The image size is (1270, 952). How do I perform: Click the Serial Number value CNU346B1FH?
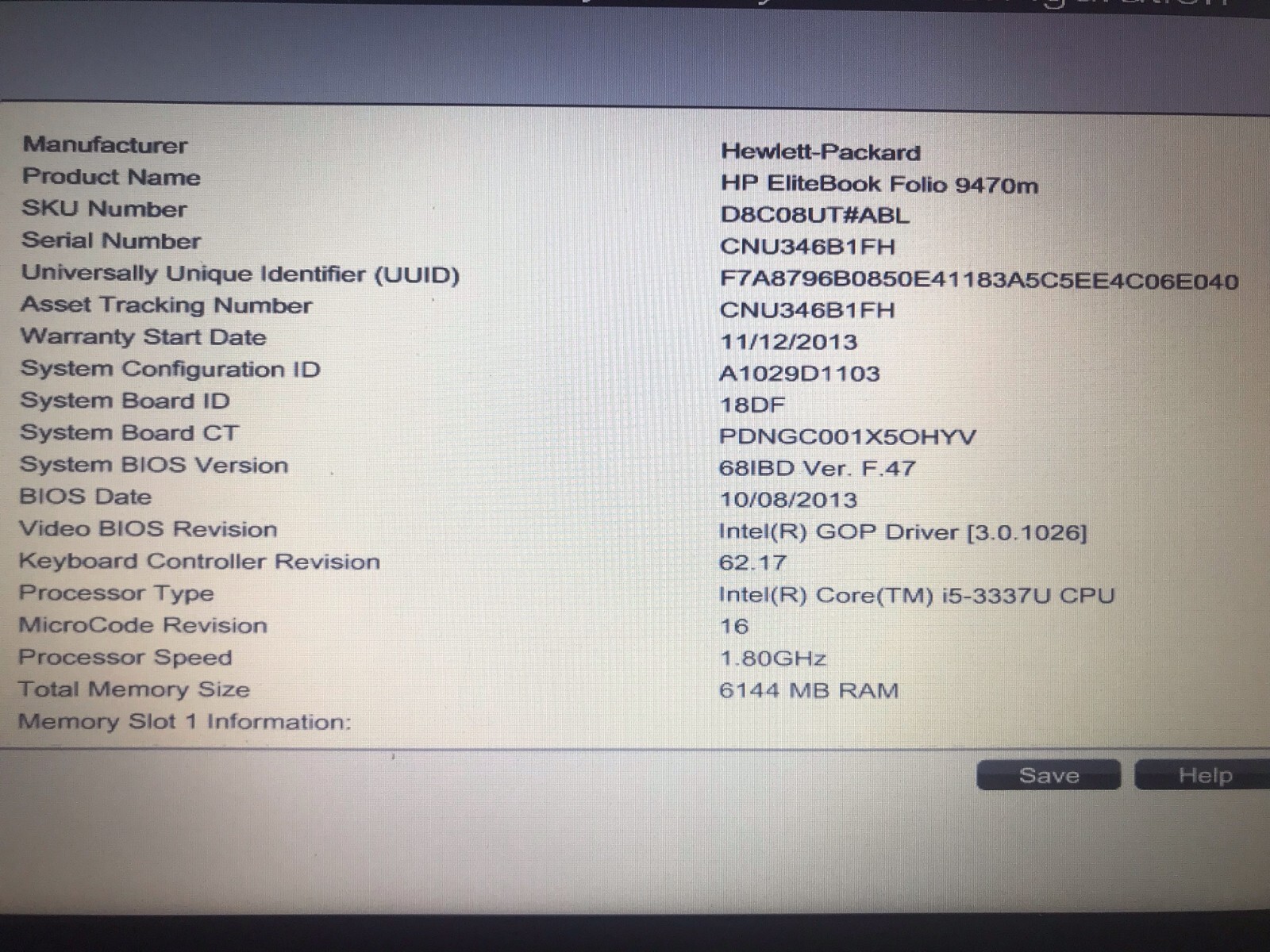[x=807, y=247]
